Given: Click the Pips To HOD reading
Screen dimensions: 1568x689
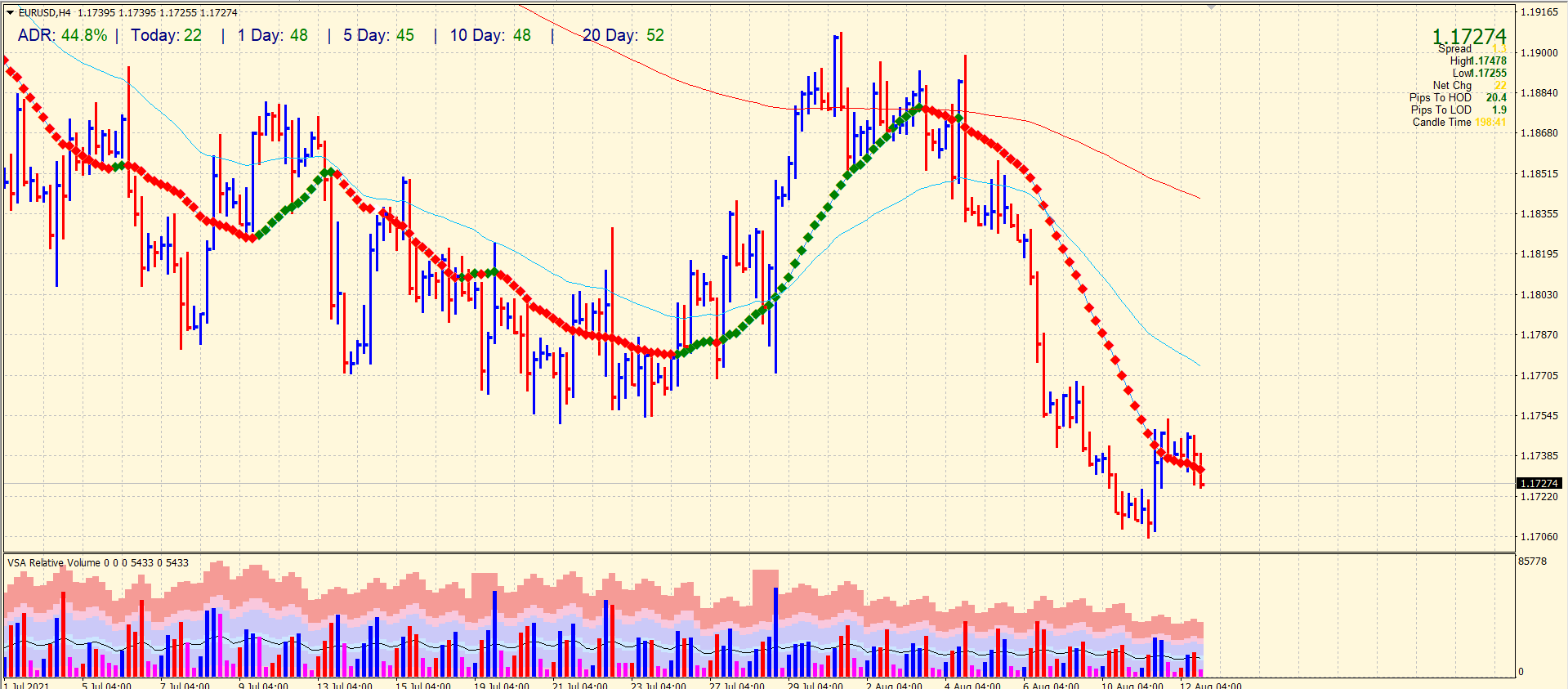Looking at the screenshot, I should point(1495,97).
